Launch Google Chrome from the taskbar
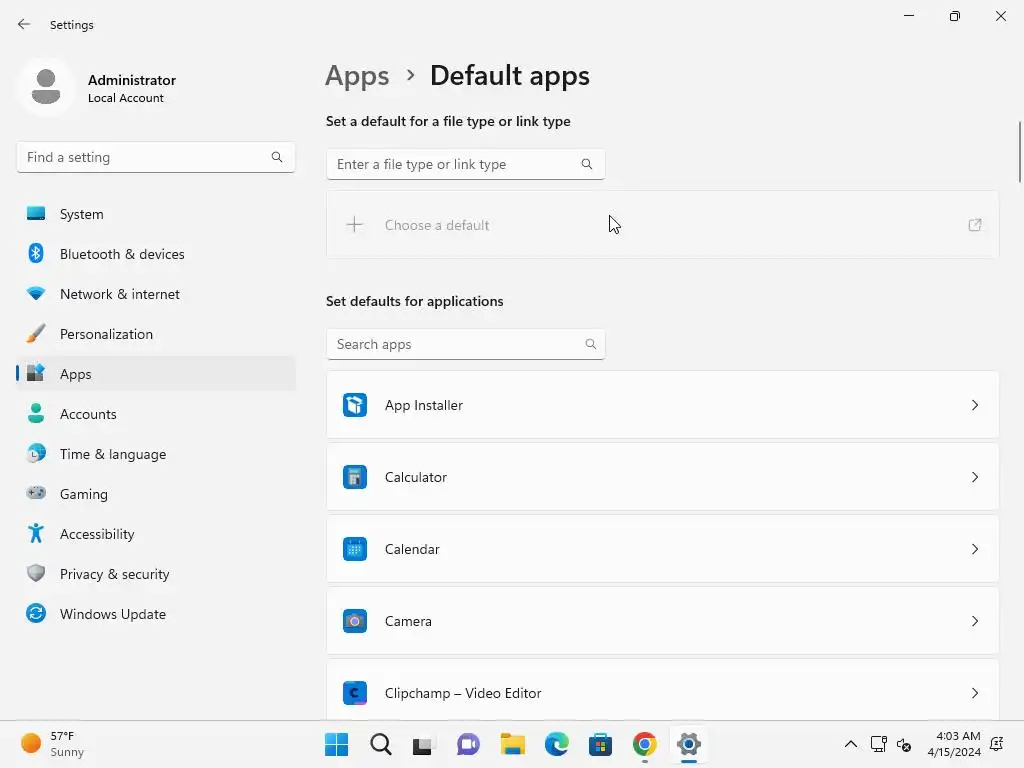 645,744
